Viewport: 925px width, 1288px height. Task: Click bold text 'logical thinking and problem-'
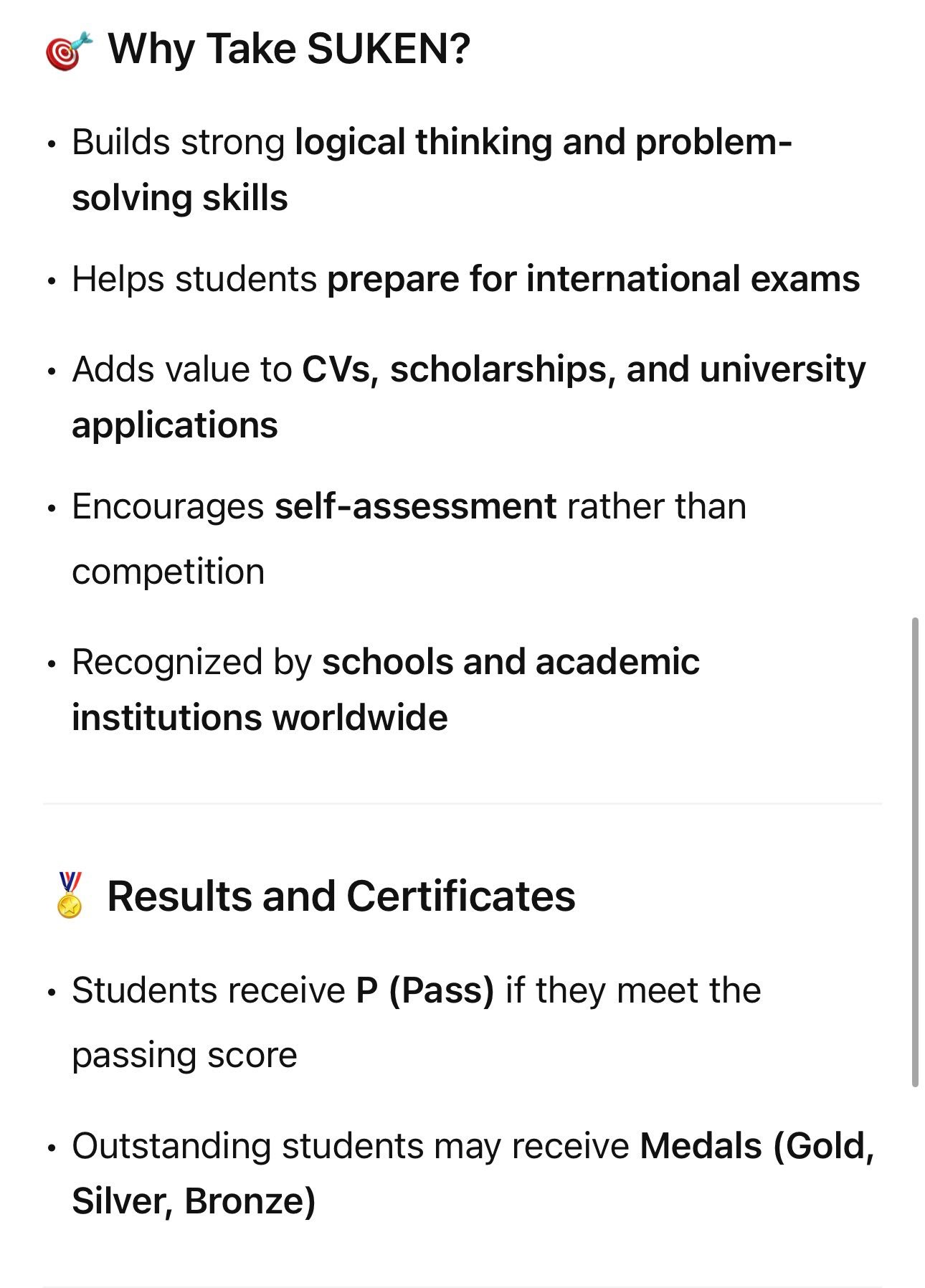coord(544,142)
